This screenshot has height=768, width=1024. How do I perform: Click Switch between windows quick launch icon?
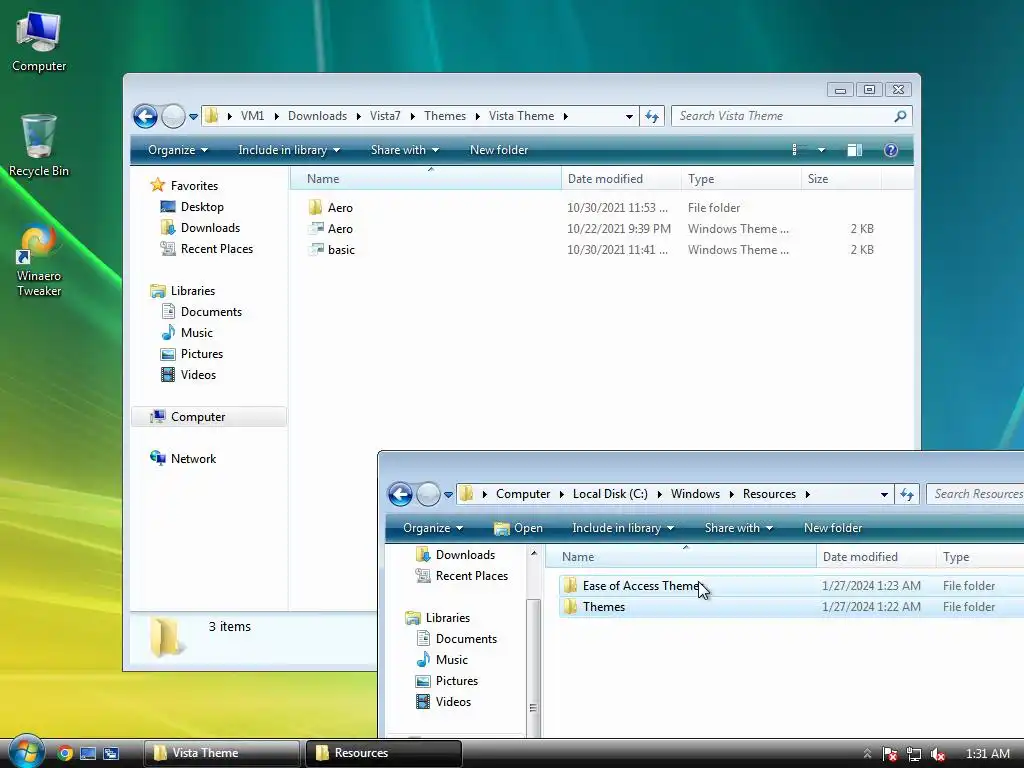(112, 753)
